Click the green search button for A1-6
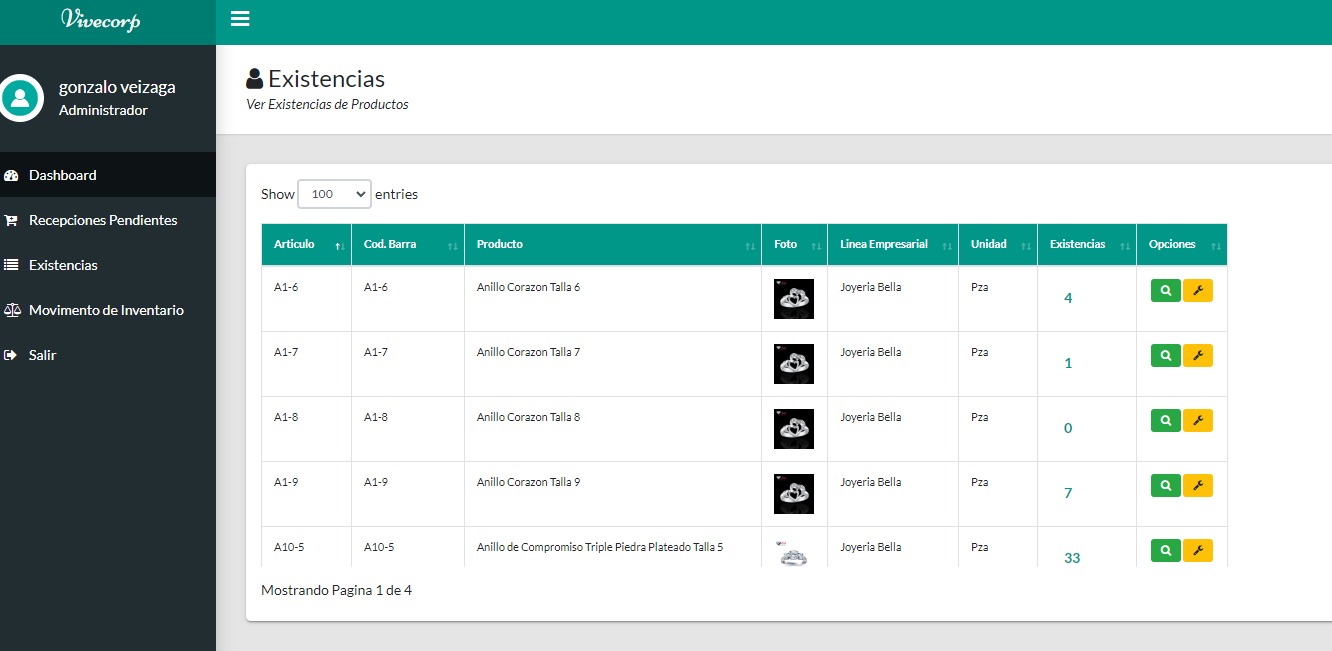 tap(1165, 291)
